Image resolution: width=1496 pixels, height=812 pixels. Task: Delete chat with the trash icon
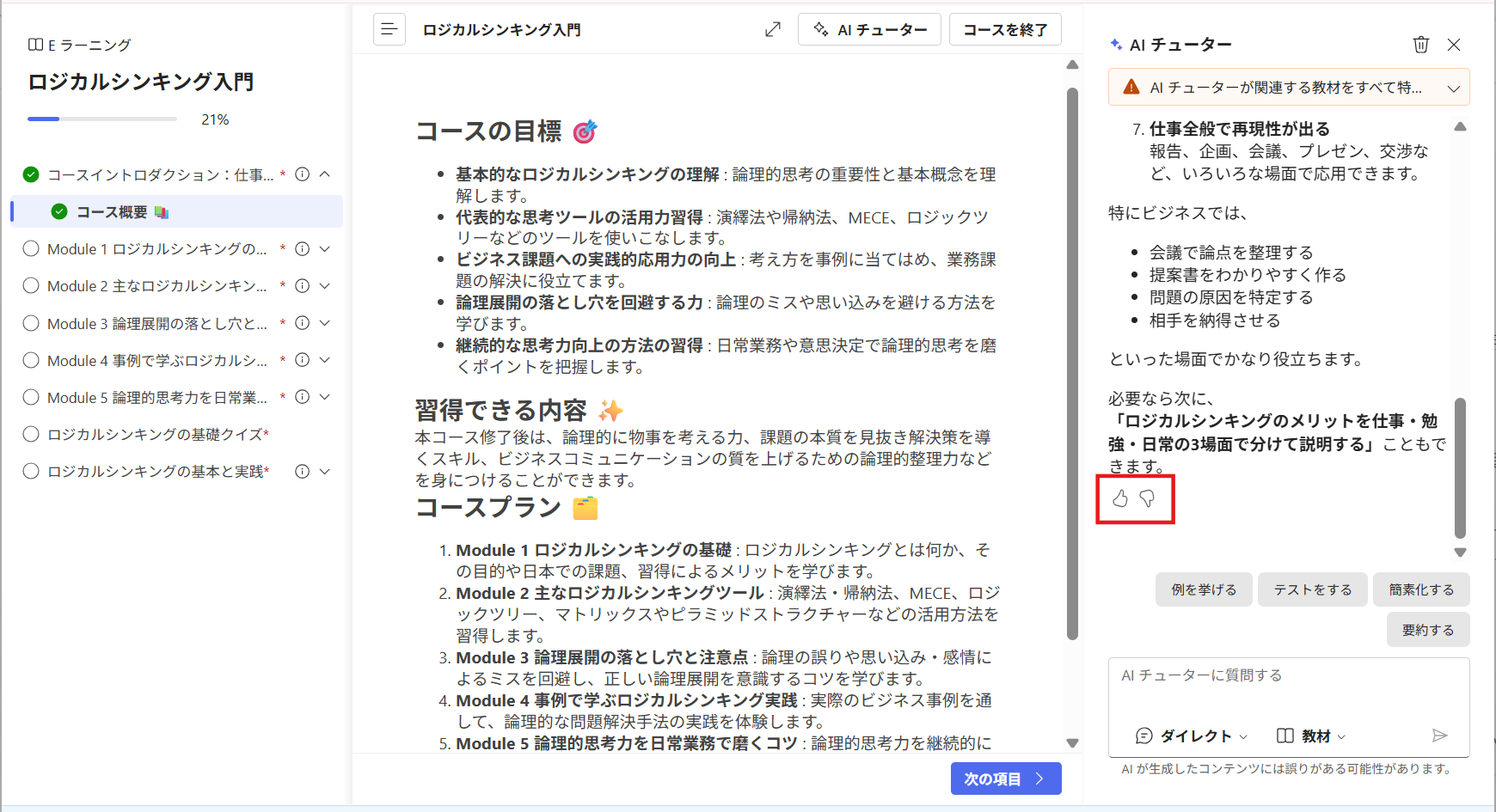point(1420,45)
